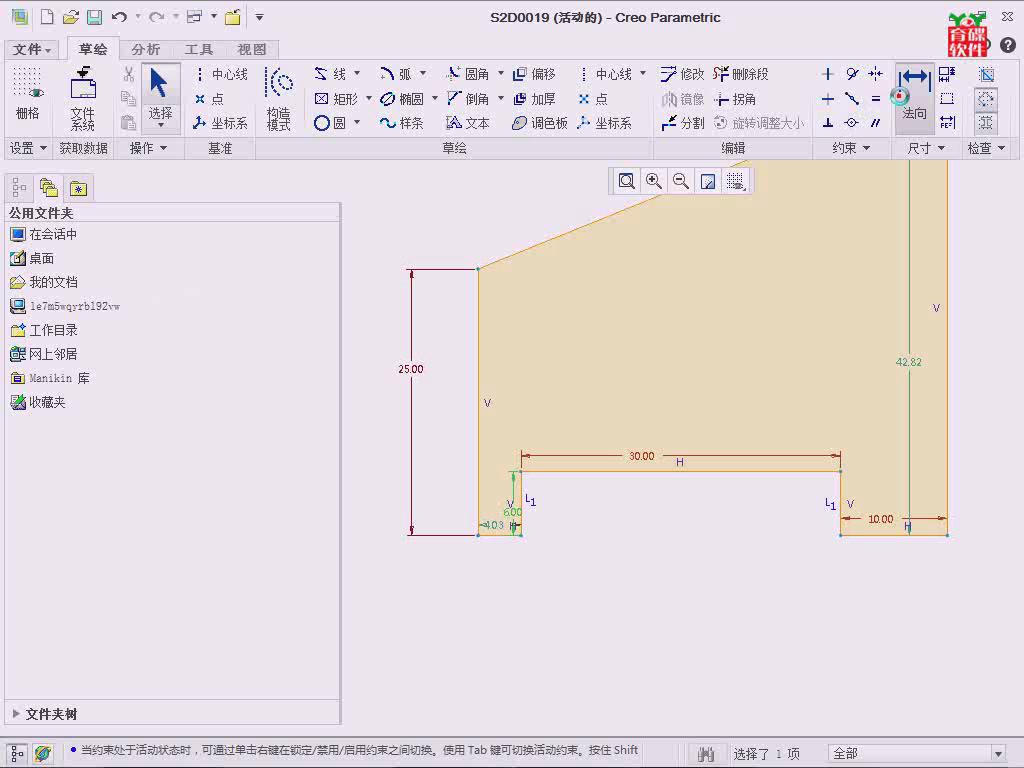The width and height of the screenshot is (1024, 768).
Task: Select the 偏移 (offset) tool
Action: tap(534, 74)
